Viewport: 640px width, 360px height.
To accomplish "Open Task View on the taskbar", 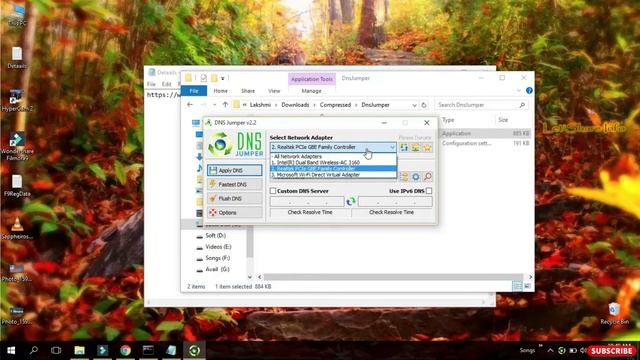I will [56, 351].
